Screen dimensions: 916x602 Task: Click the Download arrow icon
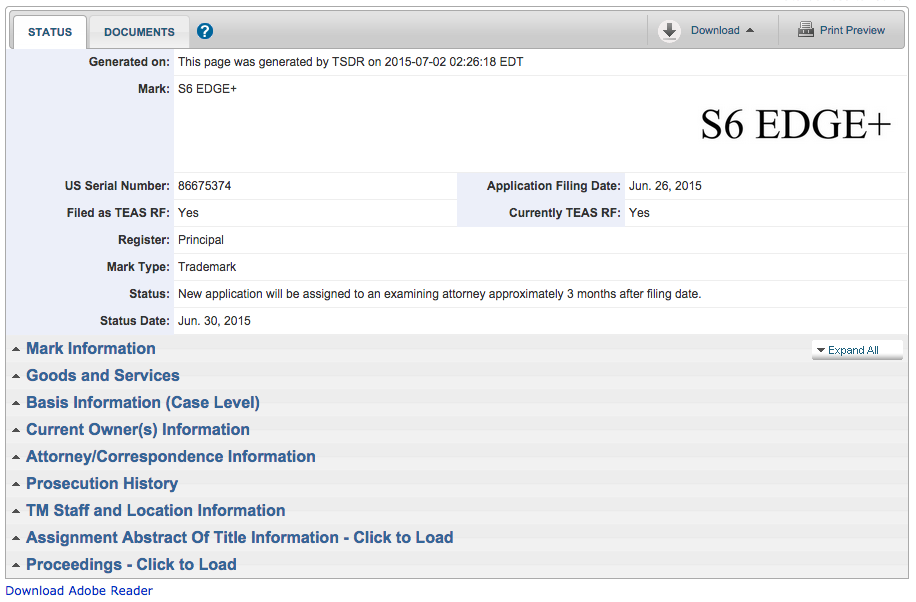point(669,30)
